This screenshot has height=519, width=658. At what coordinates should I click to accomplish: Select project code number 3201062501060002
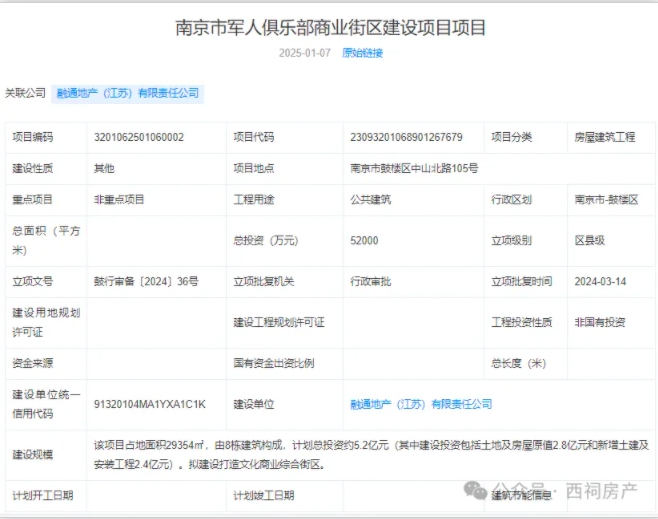[138, 137]
